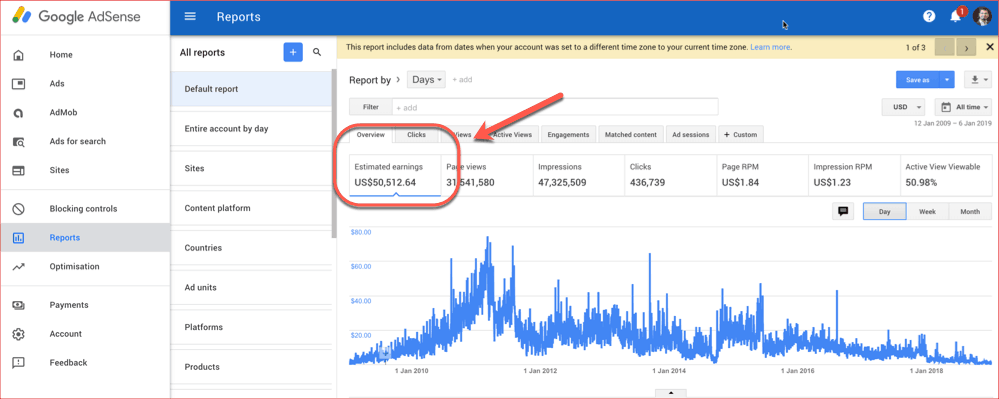Open the Default report
This screenshot has width=999, height=399.
coord(251,89)
